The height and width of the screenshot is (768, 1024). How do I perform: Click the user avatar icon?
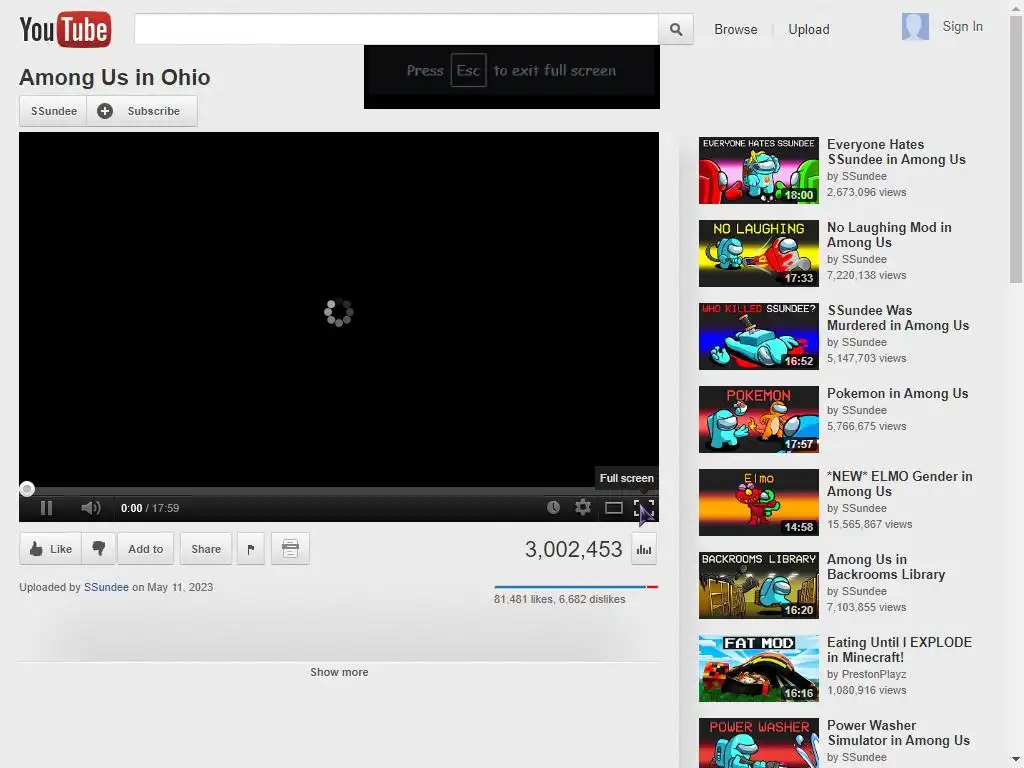[x=915, y=27]
